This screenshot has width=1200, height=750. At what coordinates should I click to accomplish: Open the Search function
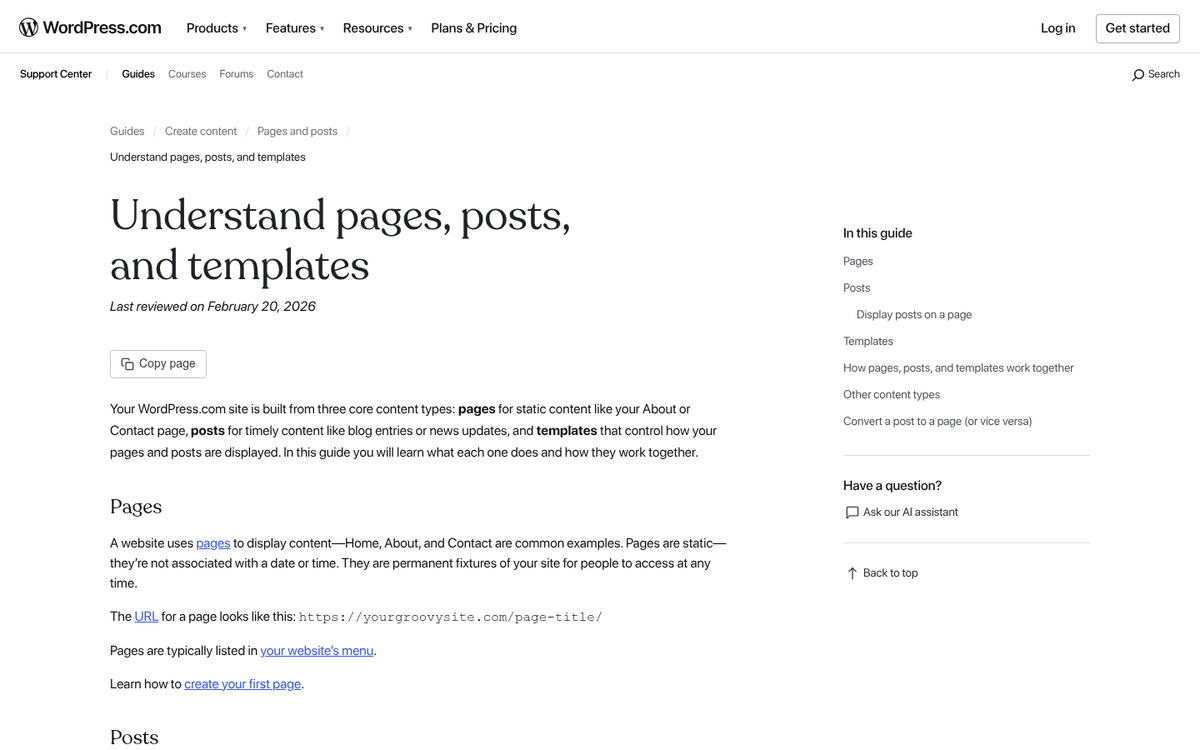(1155, 74)
